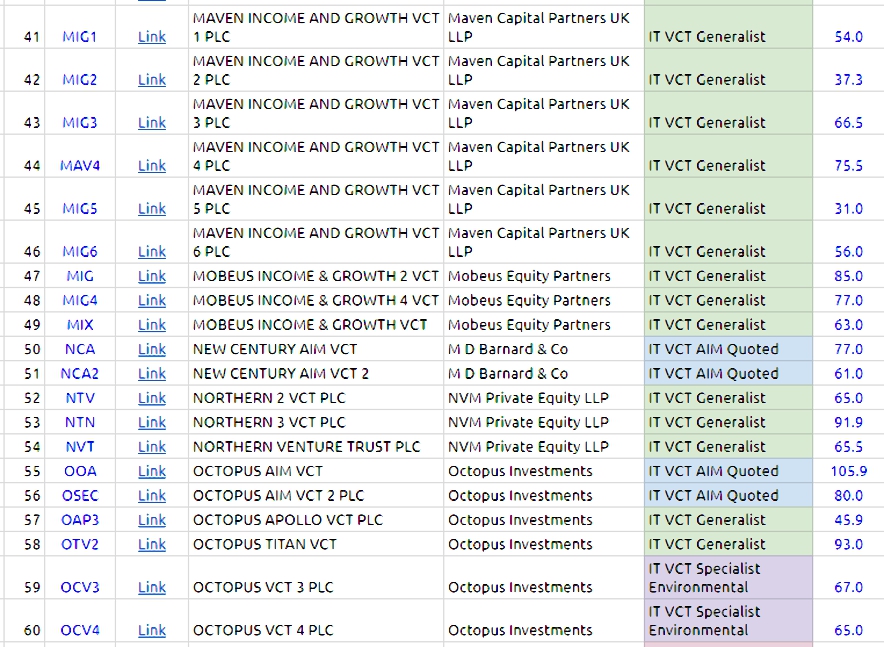Open the Link in row 47 MIG

pos(152,276)
